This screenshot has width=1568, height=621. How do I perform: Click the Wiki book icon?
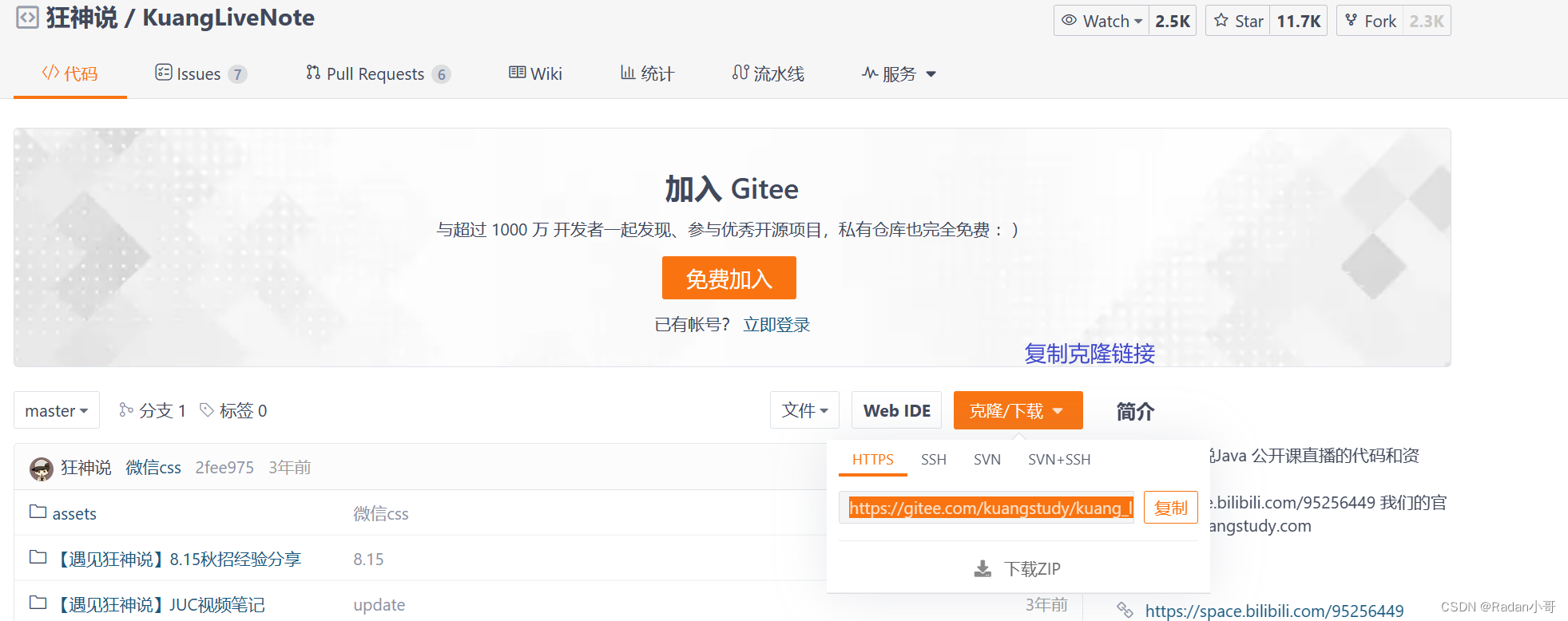[518, 73]
